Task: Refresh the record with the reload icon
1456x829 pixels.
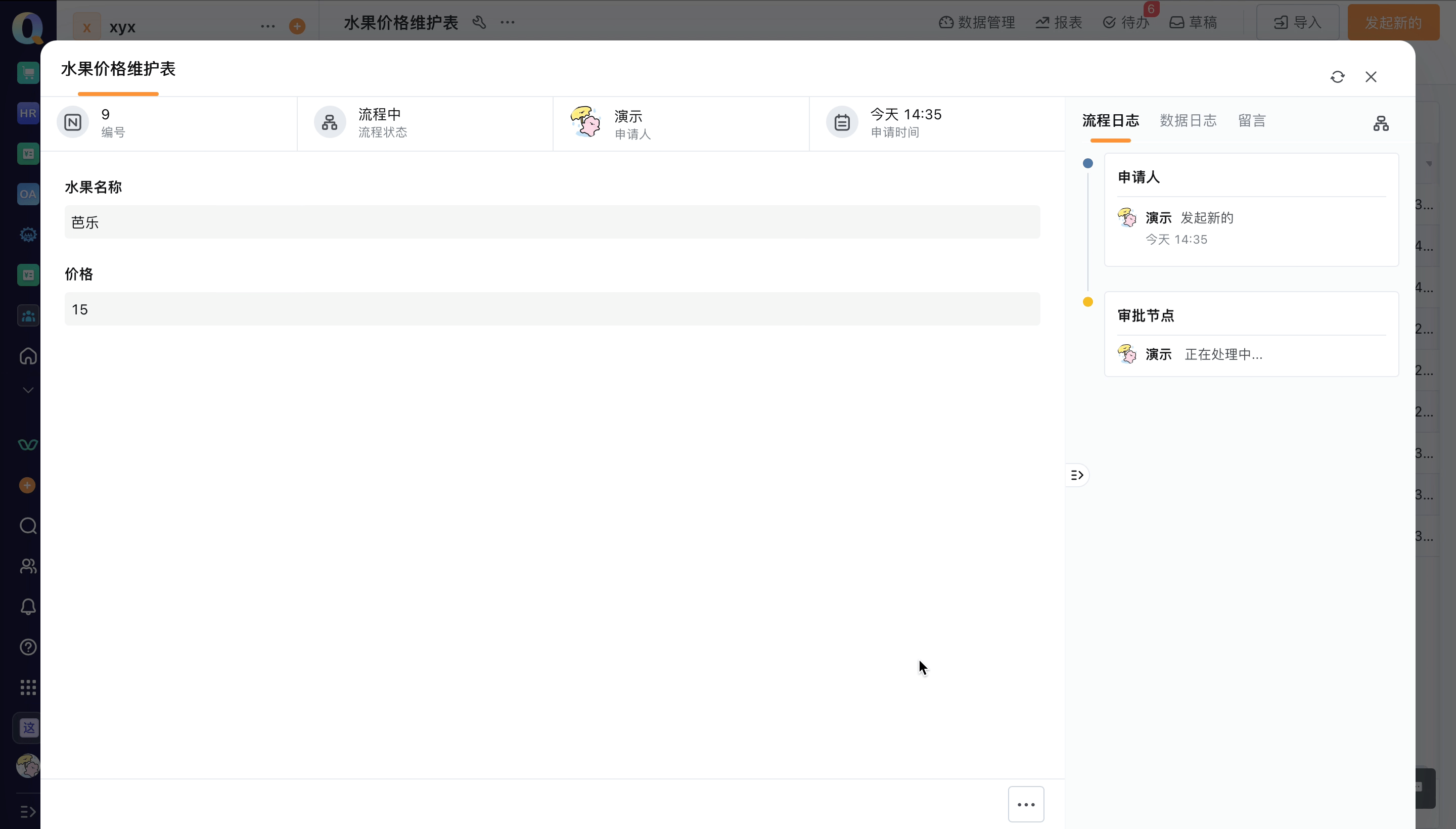Action: (x=1337, y=77)
